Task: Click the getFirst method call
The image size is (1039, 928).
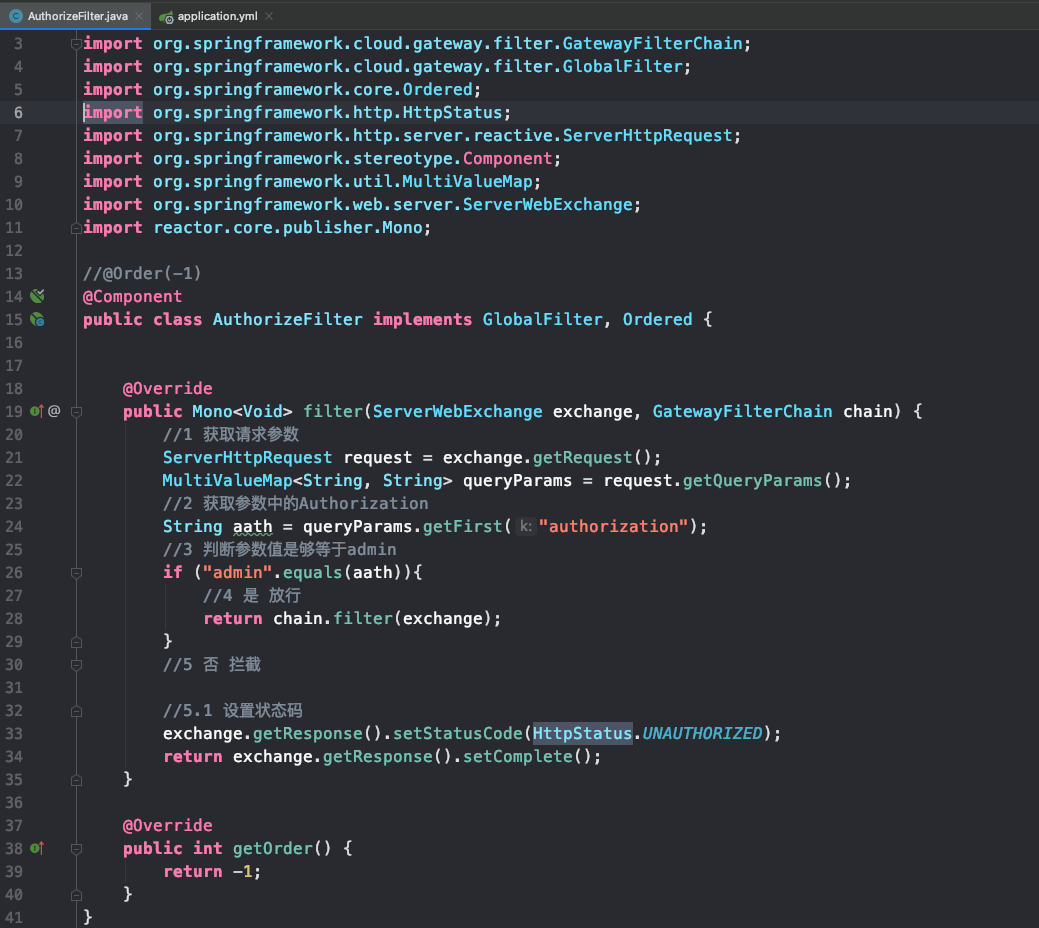Action: [x=463, y=526]
